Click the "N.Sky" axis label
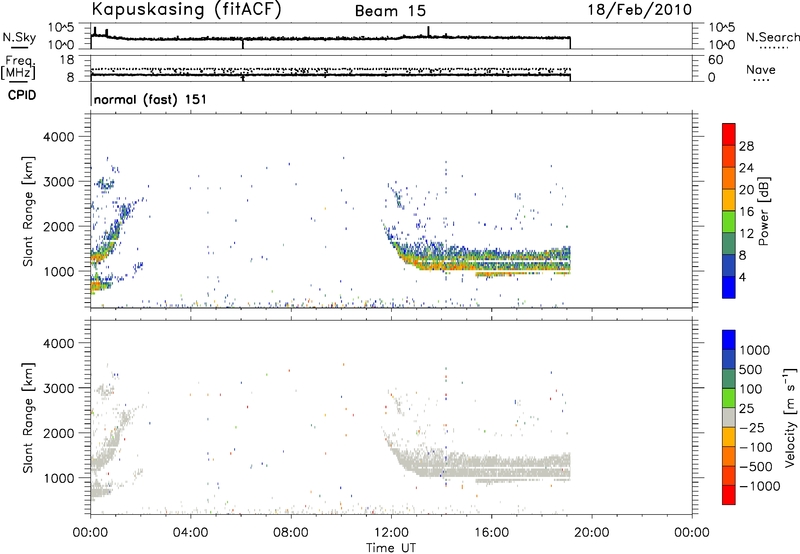 click(x=19, y=37)
